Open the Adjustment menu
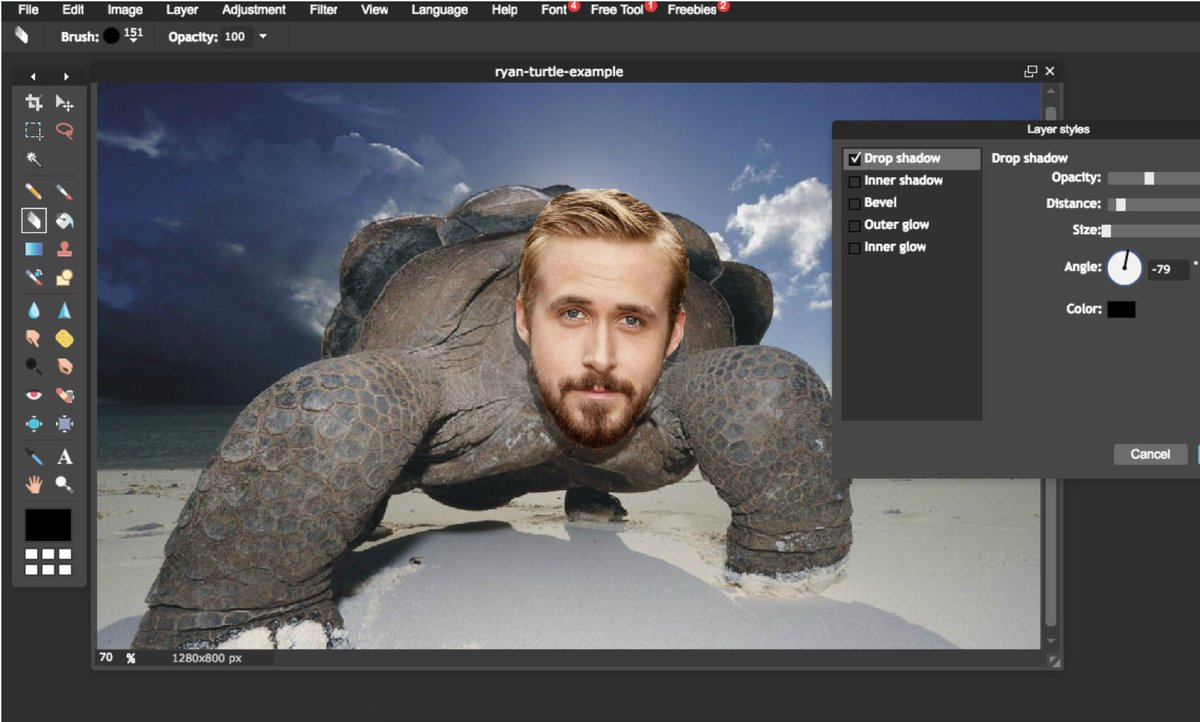The height and width of the screenshot is (722, 1200). [254, 10]
